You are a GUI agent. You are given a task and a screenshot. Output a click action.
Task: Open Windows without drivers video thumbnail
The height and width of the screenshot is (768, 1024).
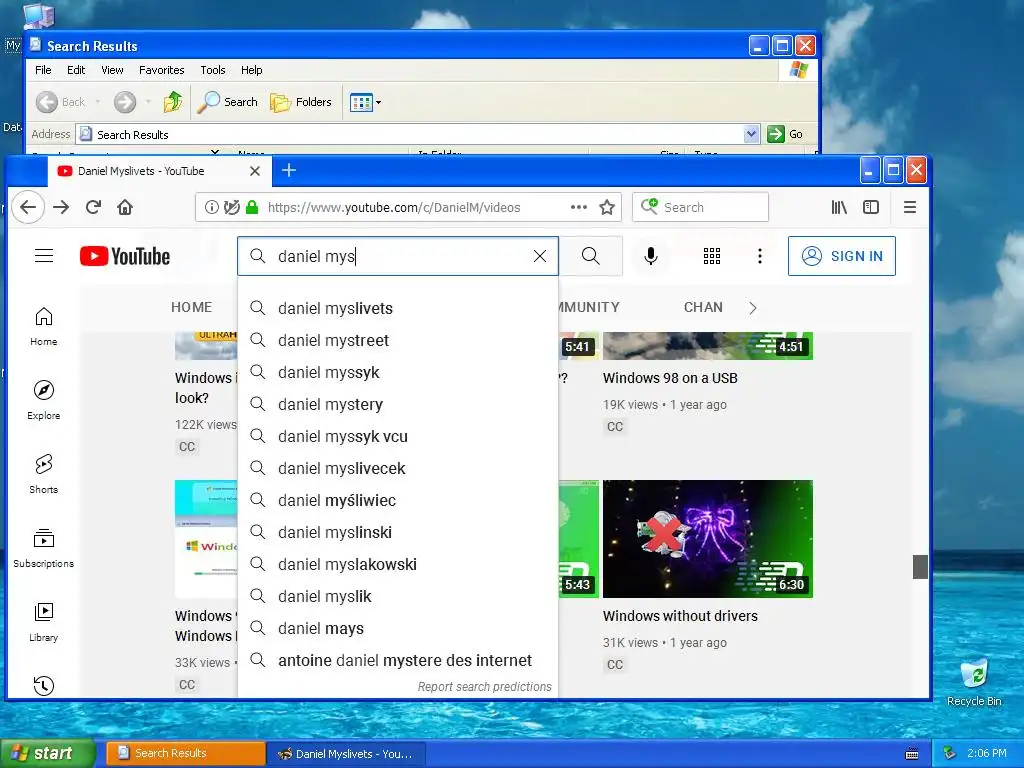(x=708, y=539)
